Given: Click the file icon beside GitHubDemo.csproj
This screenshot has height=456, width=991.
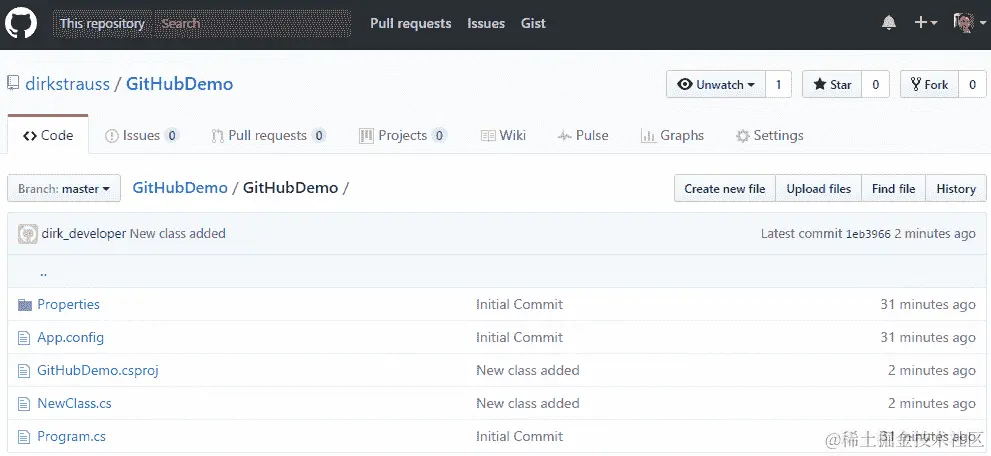Looking at the screenshot, I should tap(24, 371).
